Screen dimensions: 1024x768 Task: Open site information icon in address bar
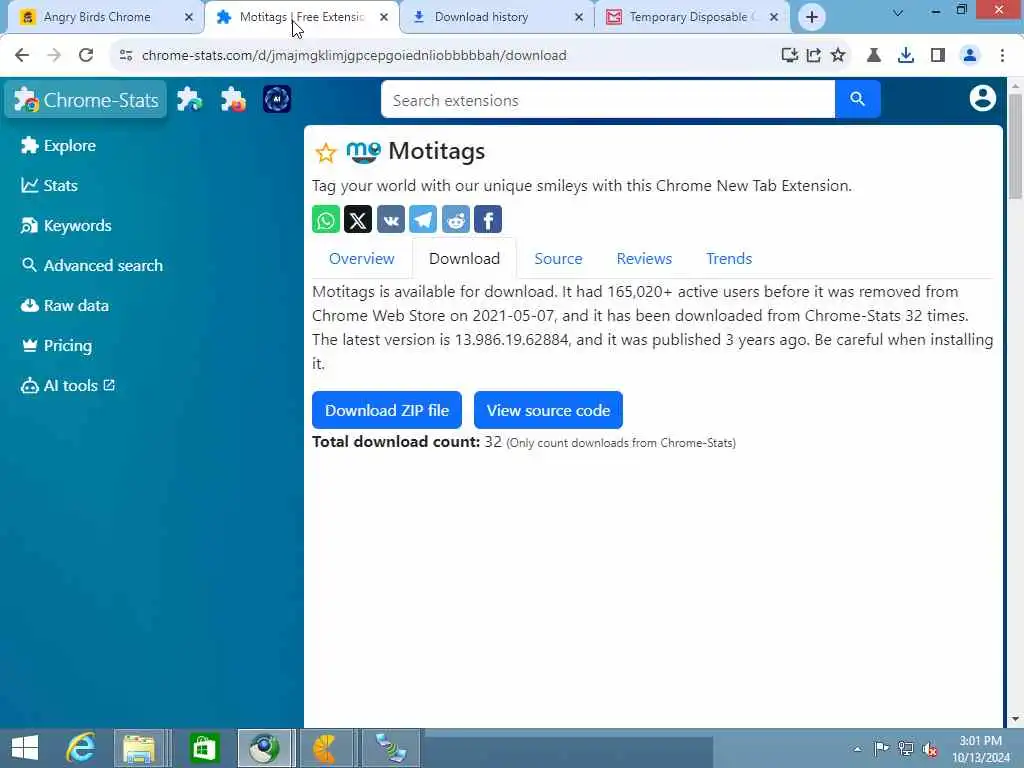[126, 56]
